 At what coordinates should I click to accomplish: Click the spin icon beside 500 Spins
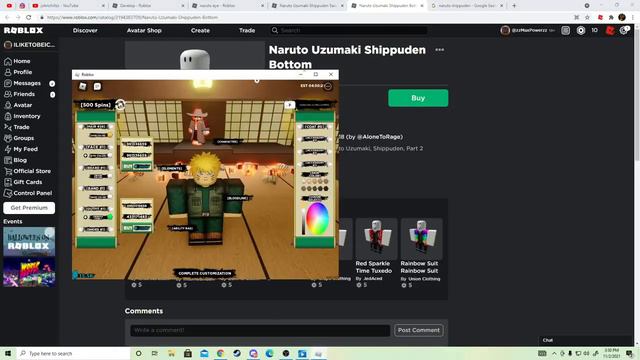click(x=120, y=105)
